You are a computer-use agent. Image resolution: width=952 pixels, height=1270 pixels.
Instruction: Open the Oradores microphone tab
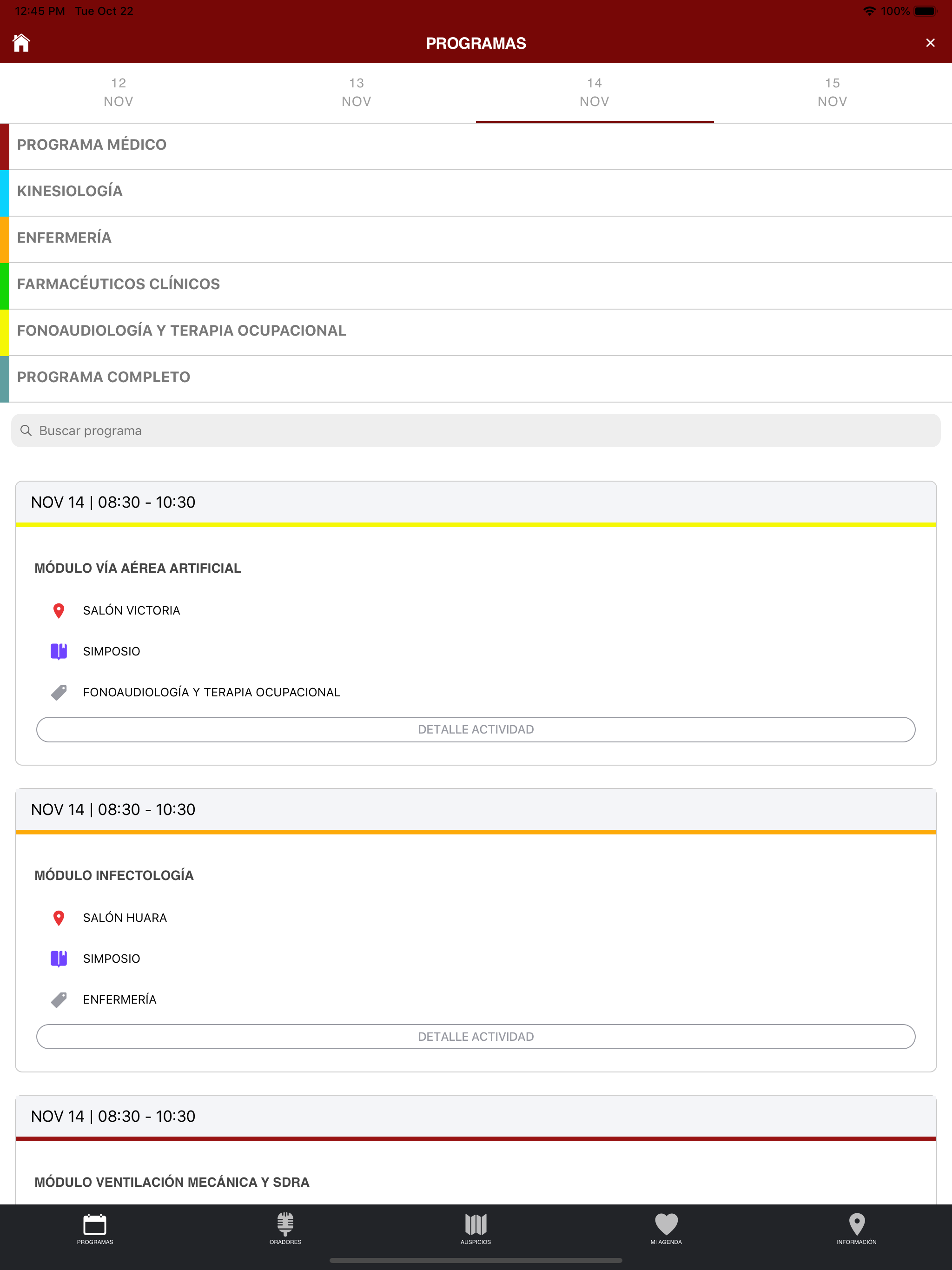coord(285,1229)
